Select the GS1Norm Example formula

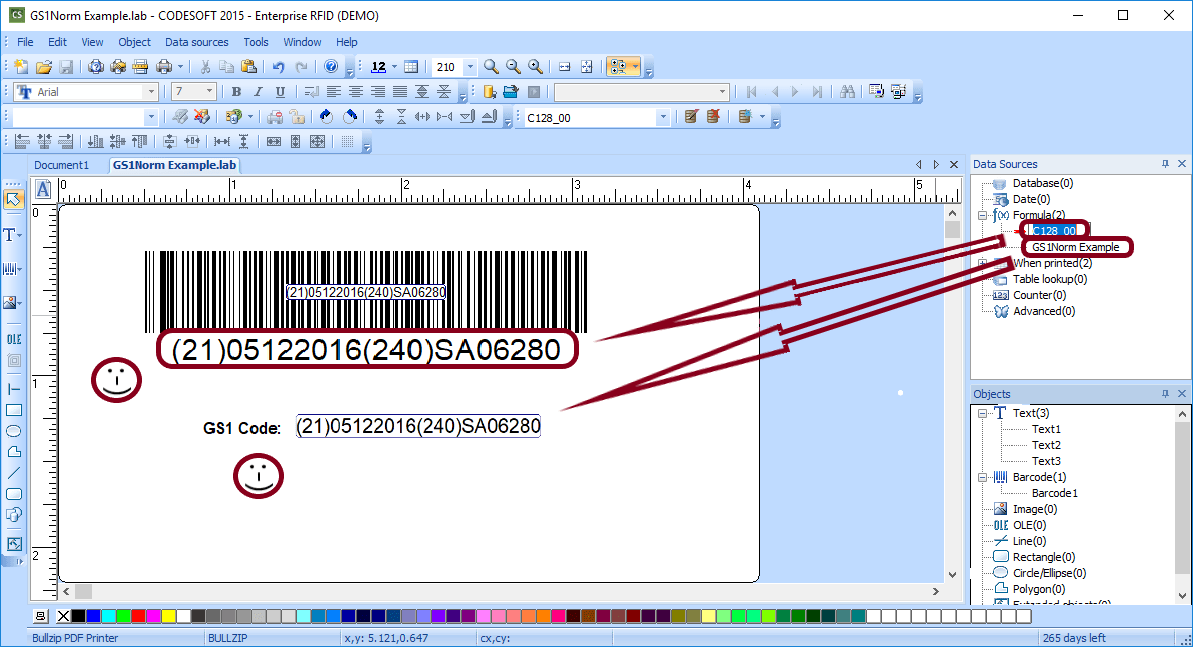click(1075, 246)
